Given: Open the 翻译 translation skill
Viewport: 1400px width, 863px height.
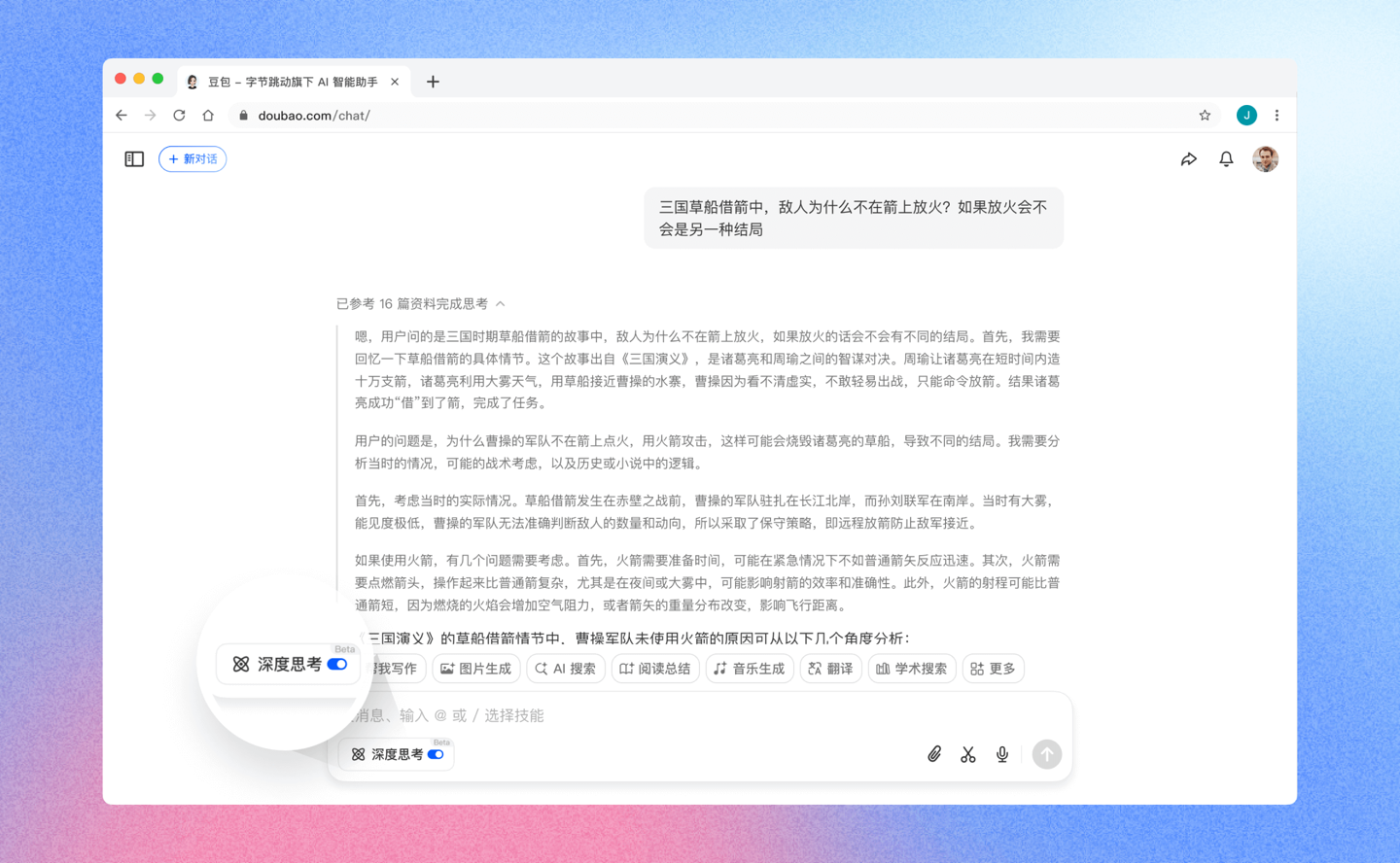Looking at the screenshot, I should point(830,668).
